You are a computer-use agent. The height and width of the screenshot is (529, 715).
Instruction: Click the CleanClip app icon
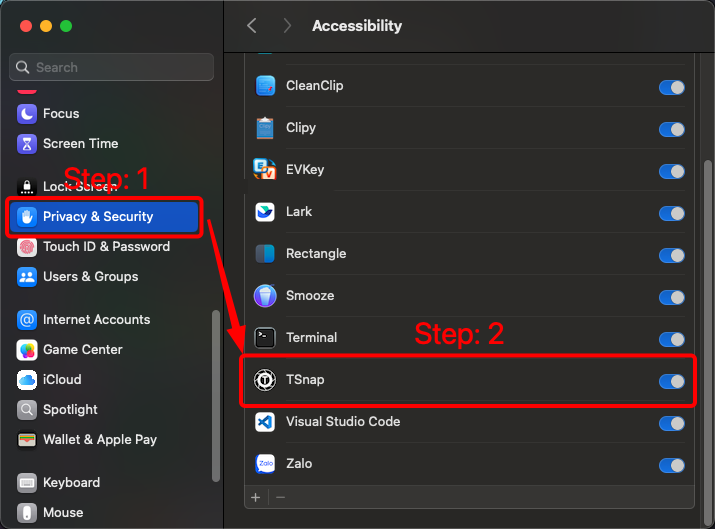click(265, 86)
